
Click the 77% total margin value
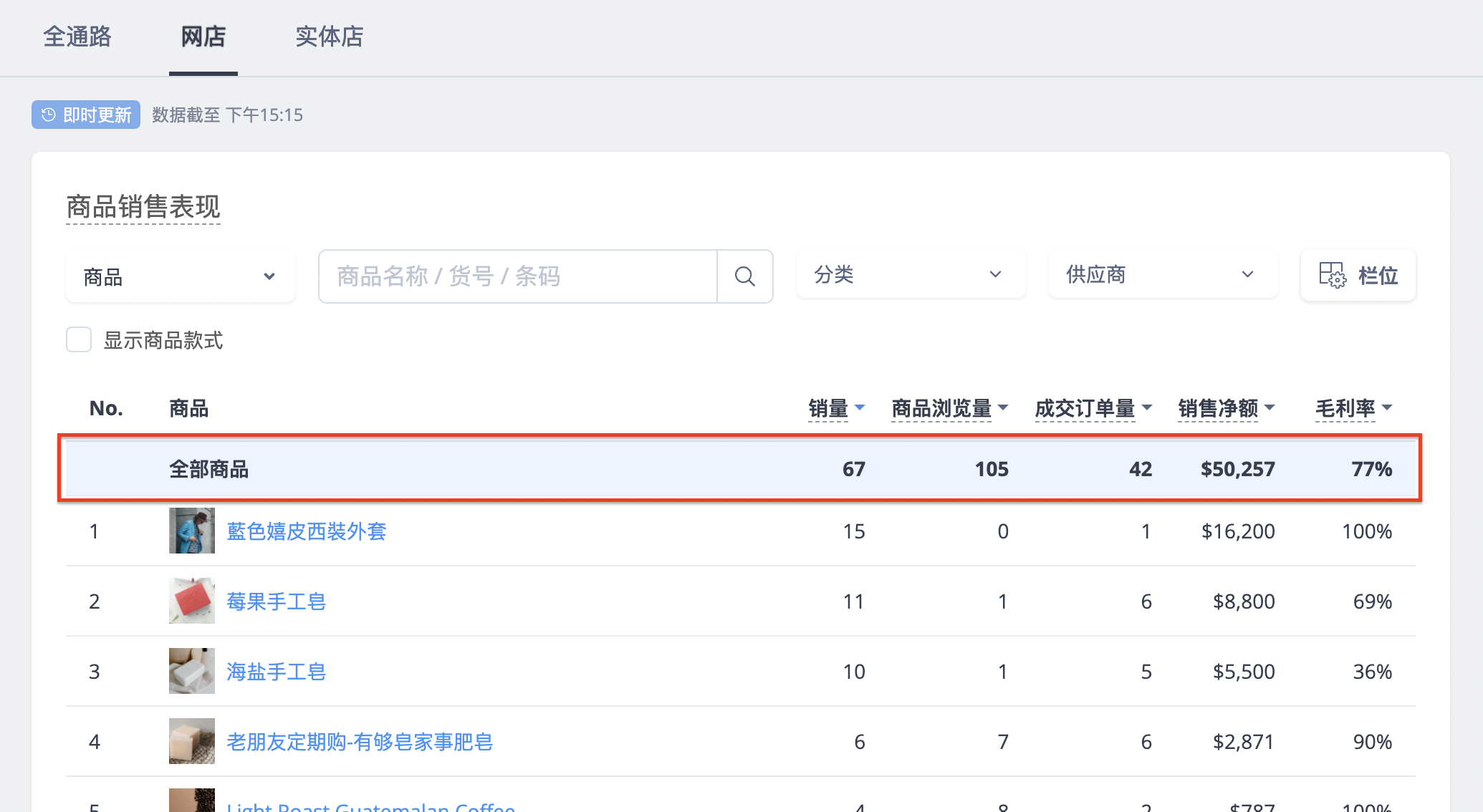tap(1372, 470)
